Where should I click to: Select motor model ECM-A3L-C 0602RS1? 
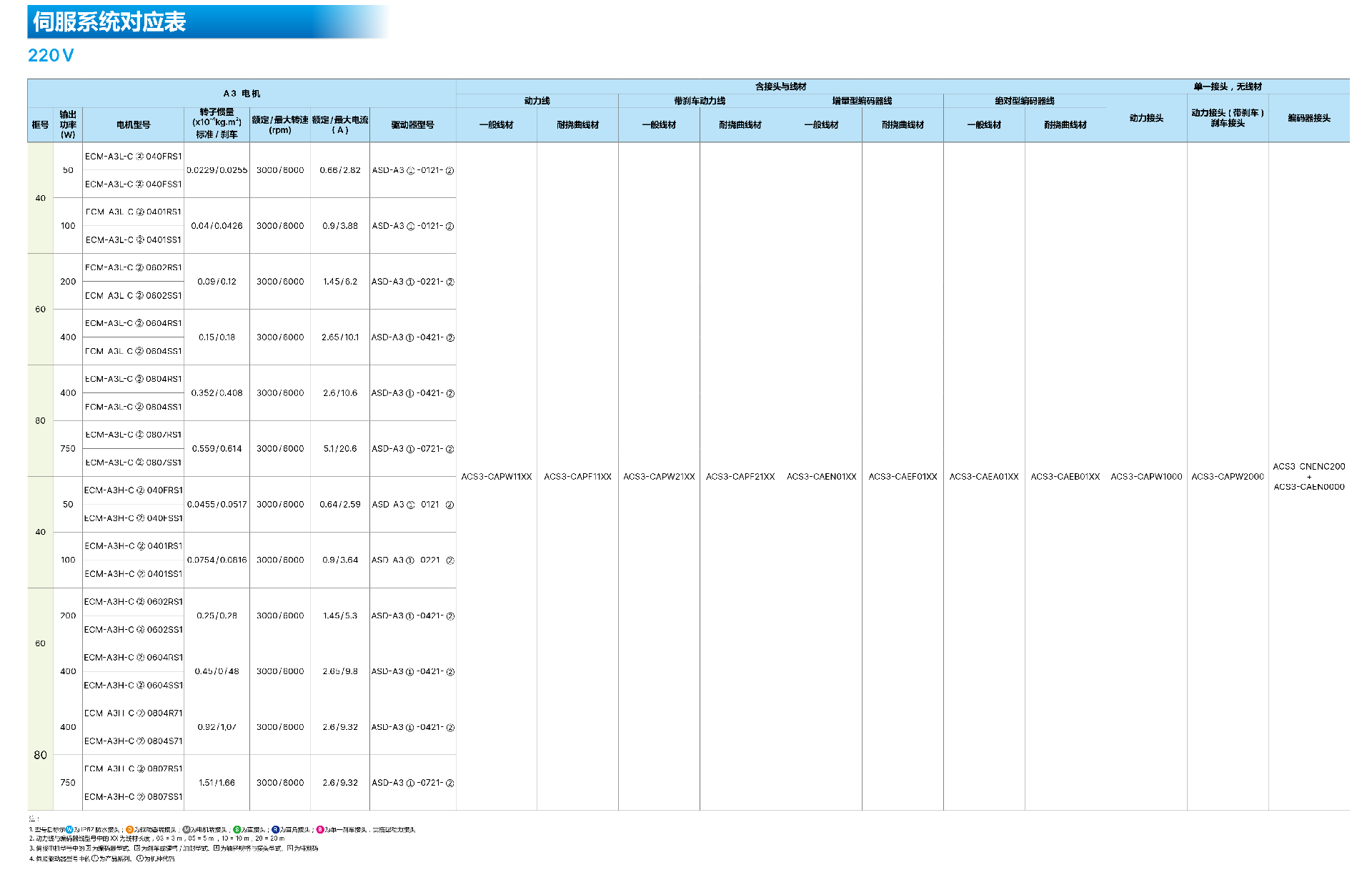[133, 267]
